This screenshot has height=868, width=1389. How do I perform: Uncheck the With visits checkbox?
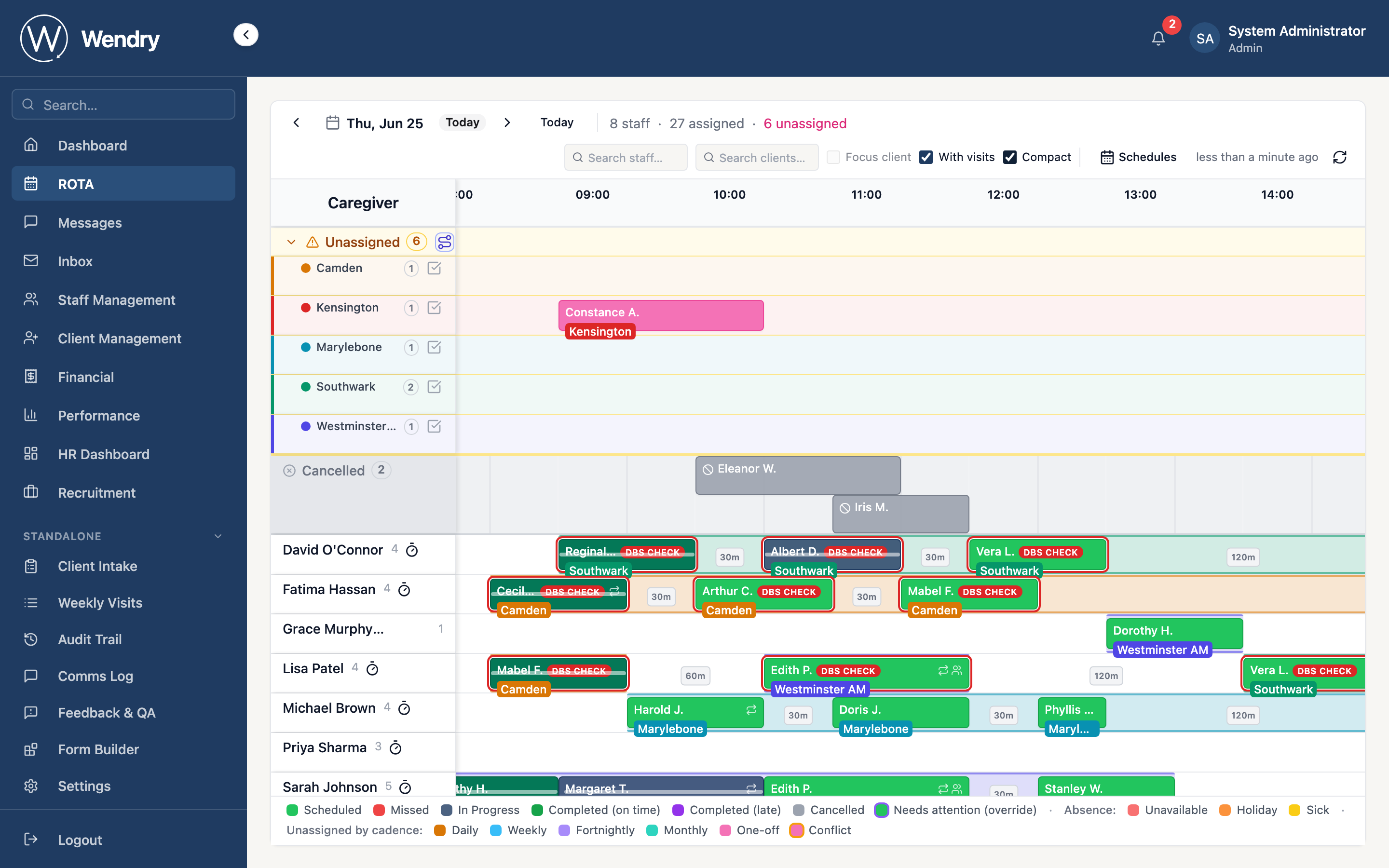pyautogui.click(x=926, y=157)
